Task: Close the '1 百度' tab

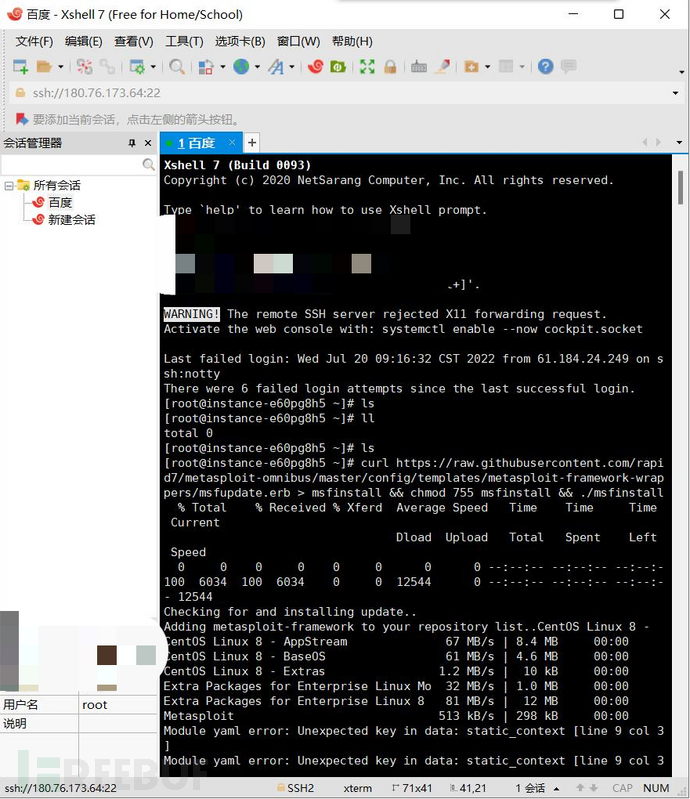Action: 232,143
